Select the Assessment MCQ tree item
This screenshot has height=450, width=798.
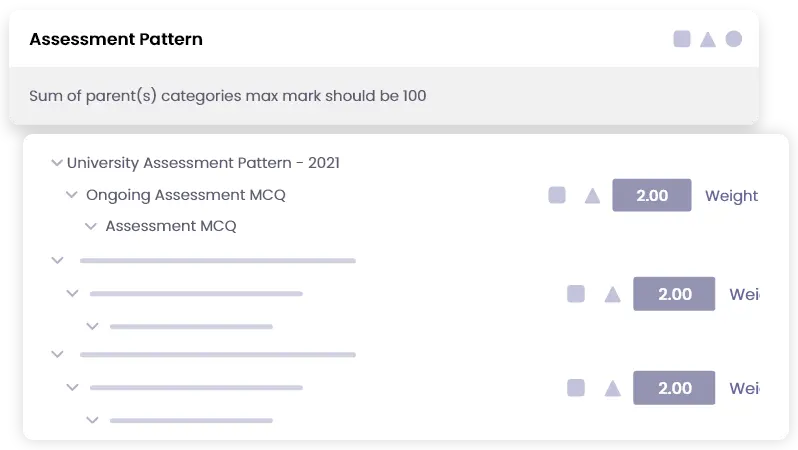[x=170, y=226]
